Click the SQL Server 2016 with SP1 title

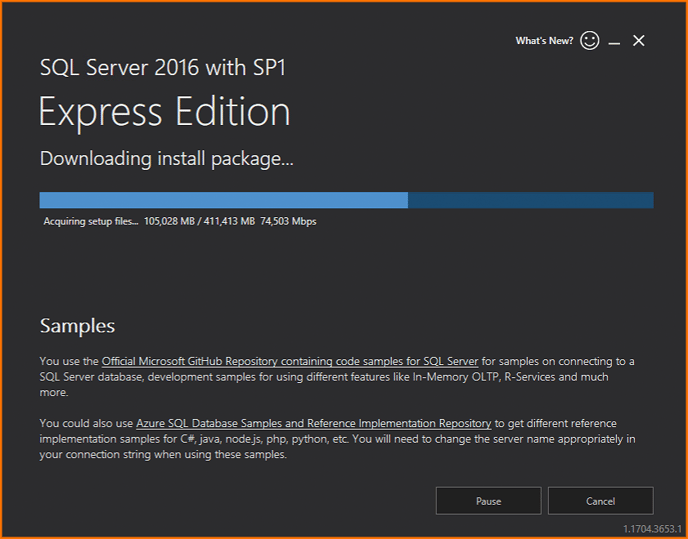pyautogui.click(x=169, y=68)
